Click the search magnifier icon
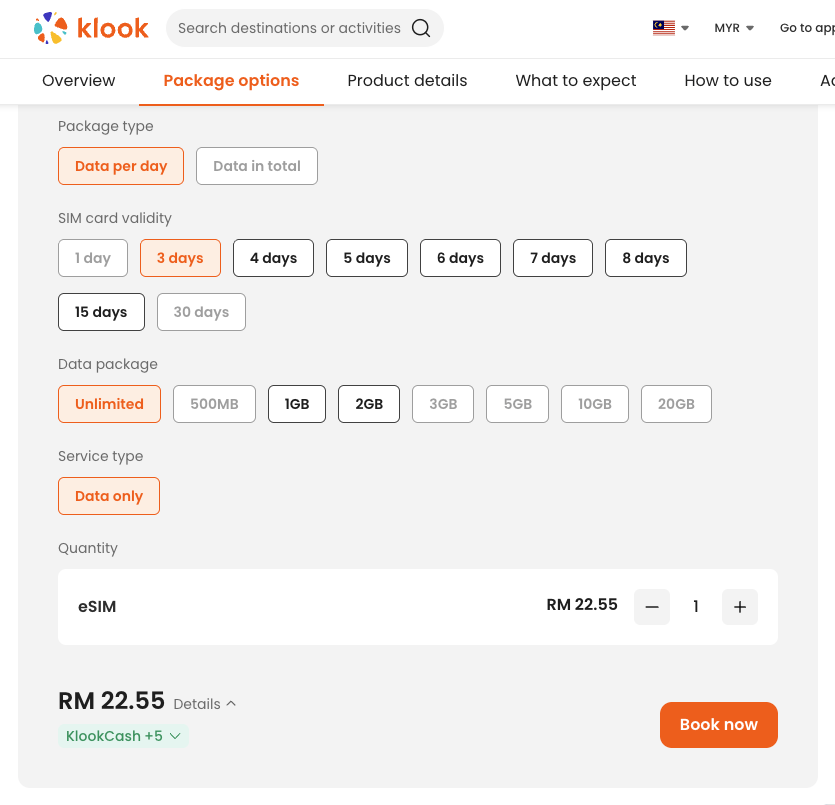Image resolution: width=835 pixels, height=805 pixels. point(421,28)
